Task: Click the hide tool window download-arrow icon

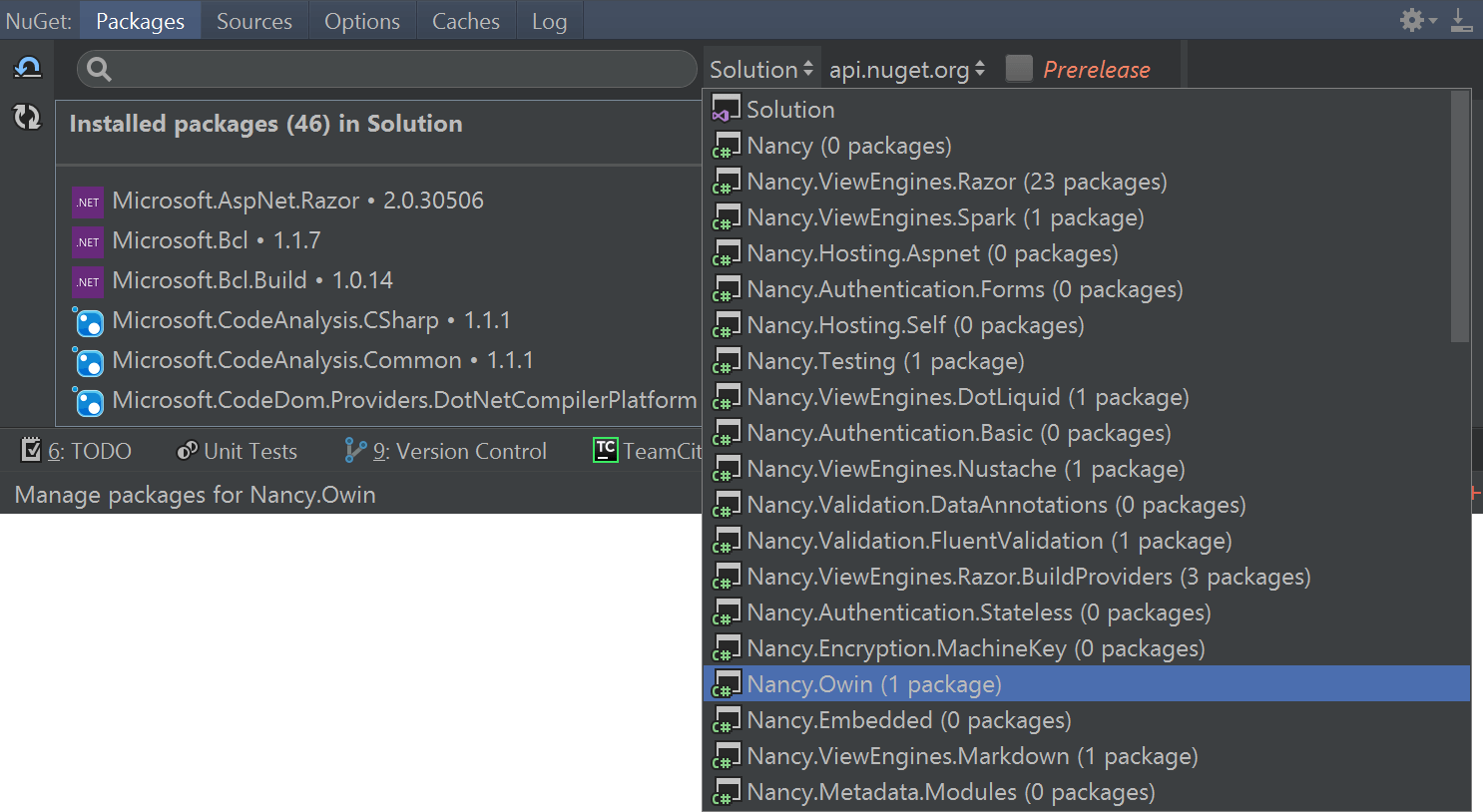Action: click(x=1461, y=20)
